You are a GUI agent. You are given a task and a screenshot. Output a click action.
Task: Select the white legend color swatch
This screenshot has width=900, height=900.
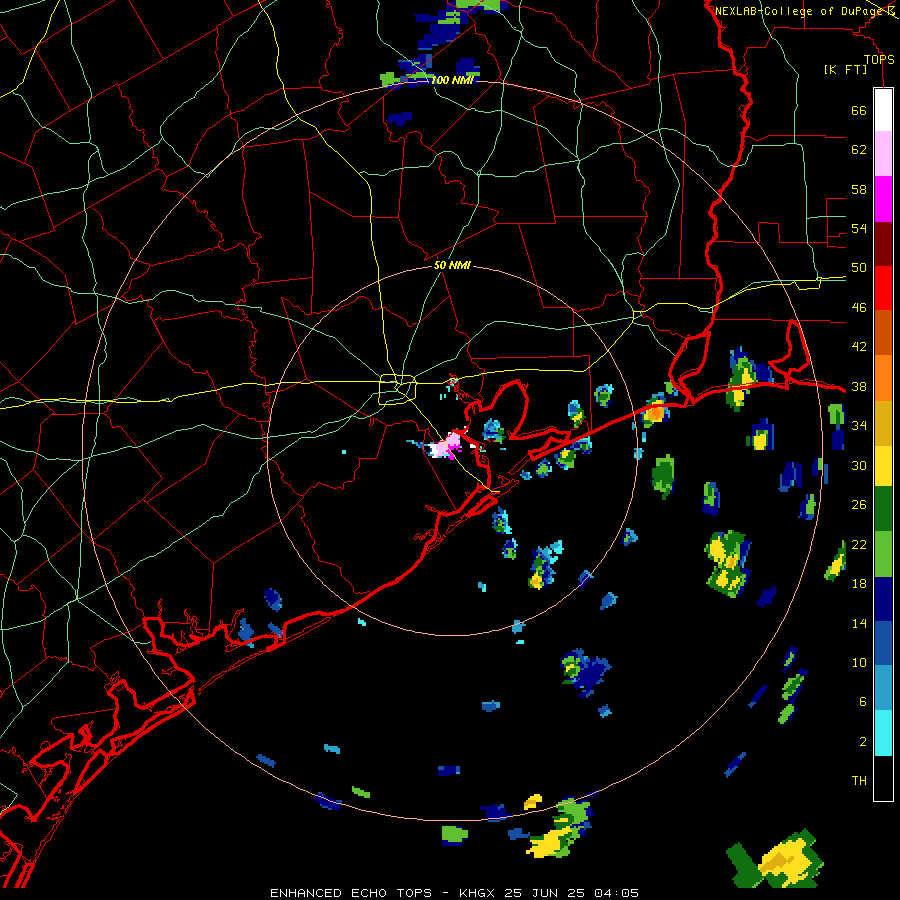click(x=883, y=110)
